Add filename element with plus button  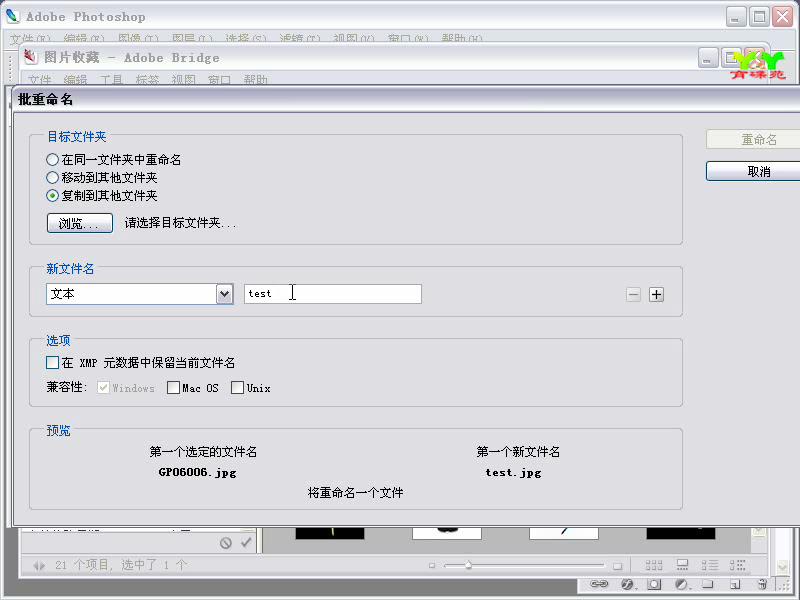pos(656,294)
